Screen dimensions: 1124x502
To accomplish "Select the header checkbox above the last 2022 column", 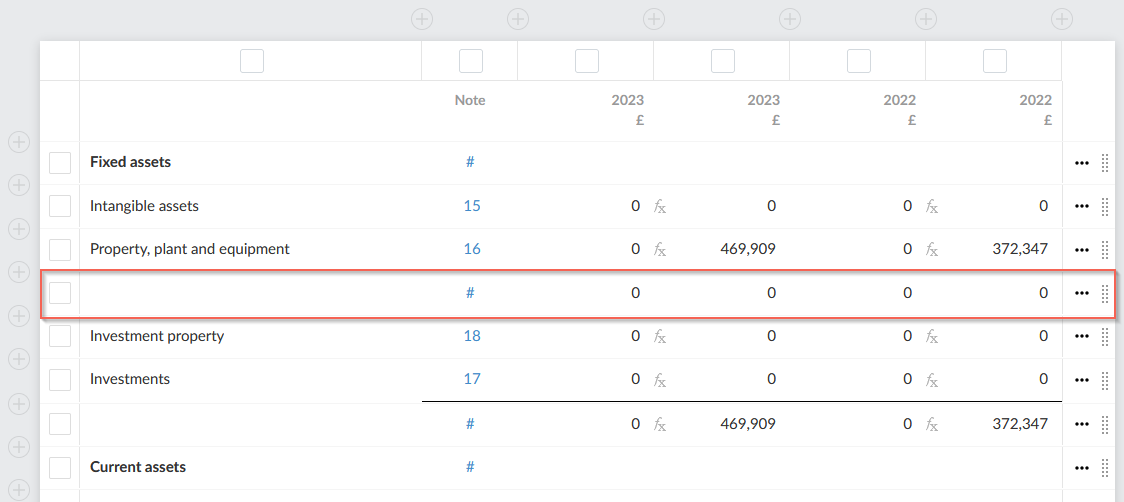I will 995,61.
